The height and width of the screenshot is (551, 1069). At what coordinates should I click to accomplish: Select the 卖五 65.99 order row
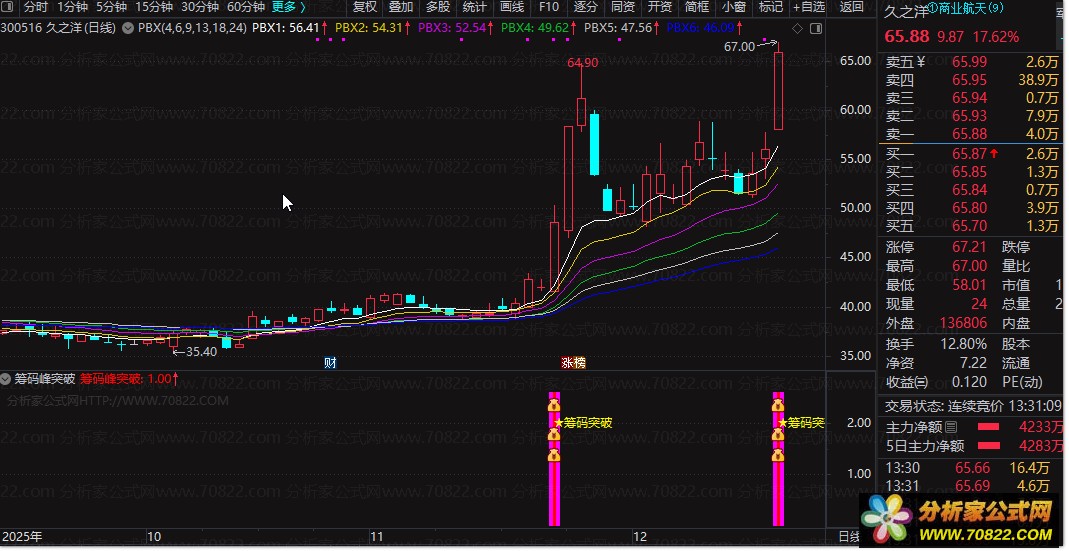[972, 62]
